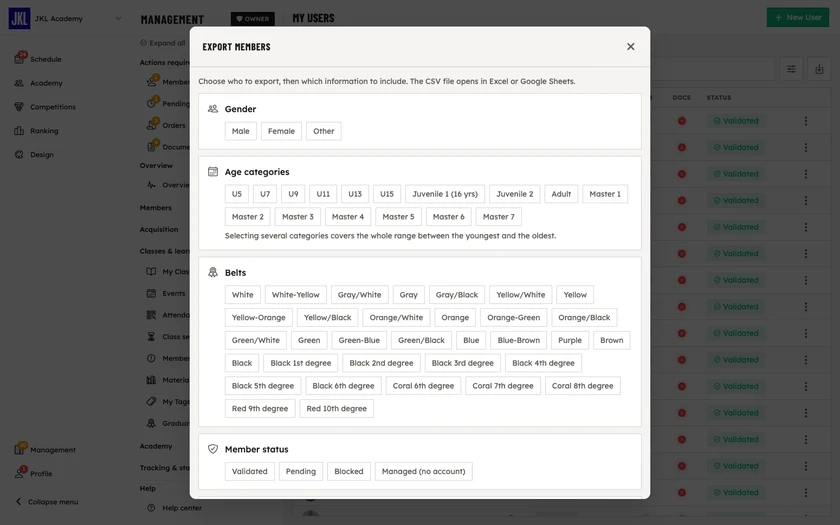The height and width of the screenshot is (525, 840).
Task: Toggle the U15 age category
Action: [x=387, y=194]
